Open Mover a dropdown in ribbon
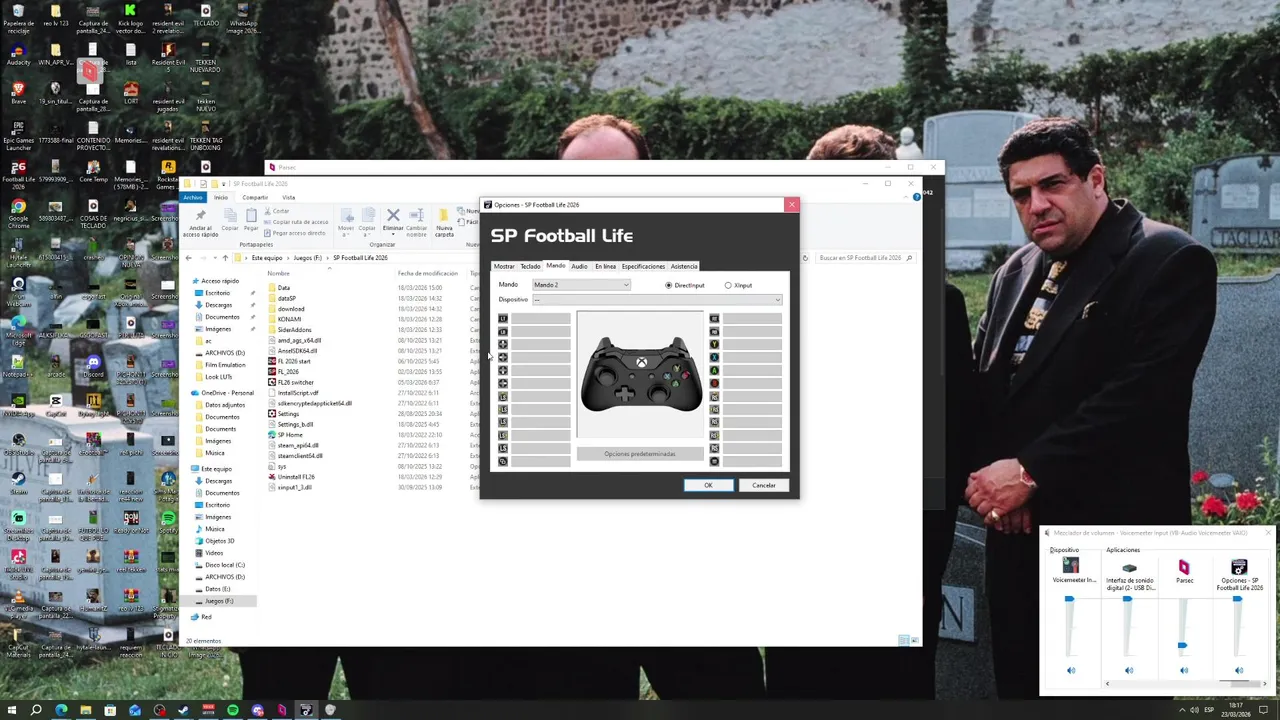The height and width of the screenshot is (720, 1280). tap(346, 222)
